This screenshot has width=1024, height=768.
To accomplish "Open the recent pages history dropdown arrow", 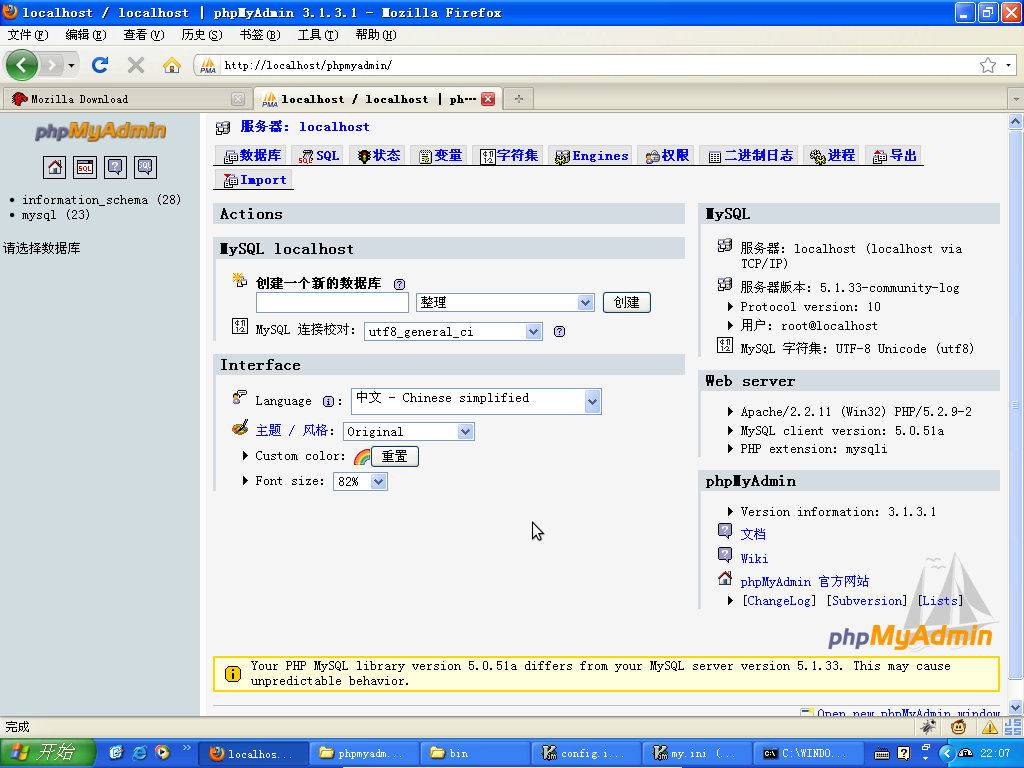I will (x=71, y=65).
